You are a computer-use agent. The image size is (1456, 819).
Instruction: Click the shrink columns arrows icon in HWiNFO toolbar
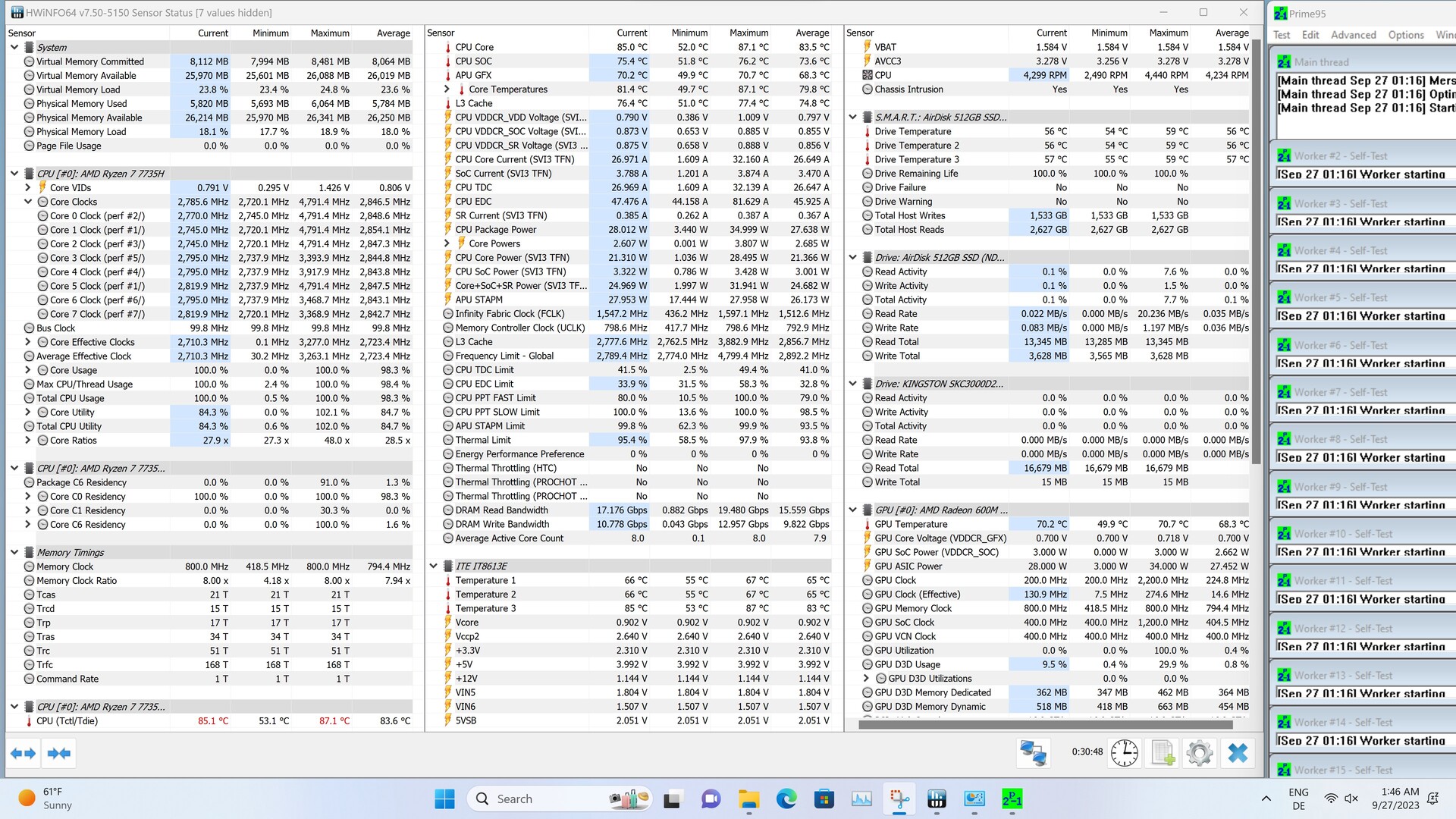(x=59, y=753)
